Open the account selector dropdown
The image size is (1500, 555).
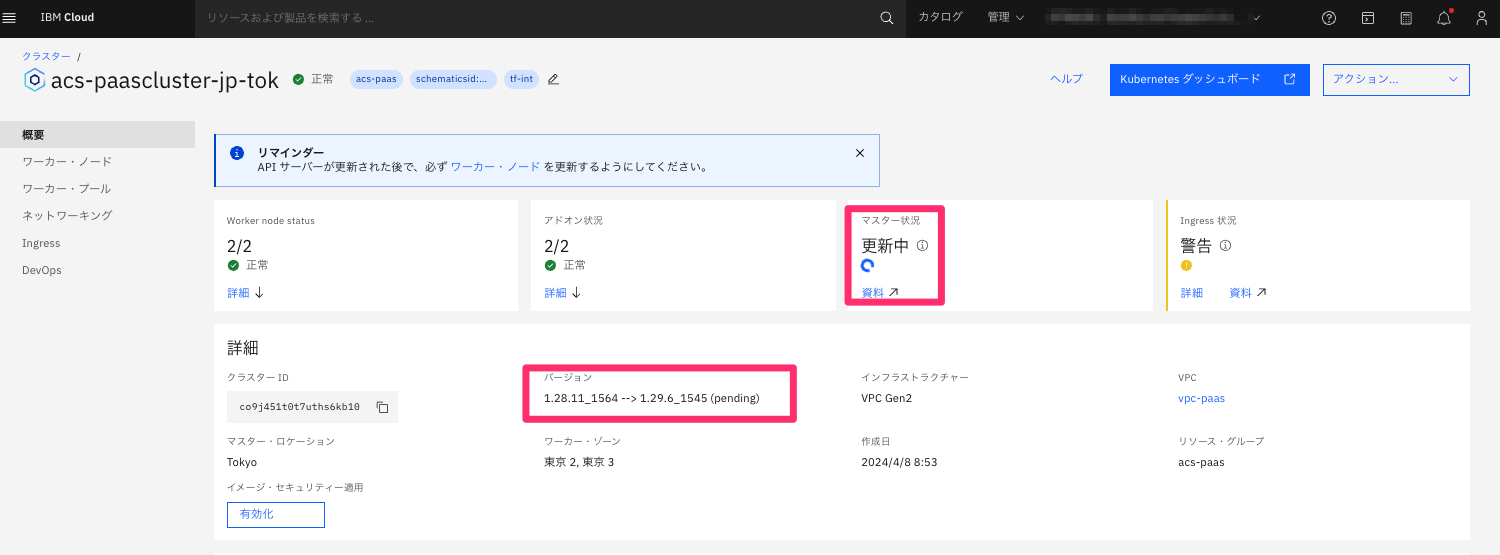1154,18
